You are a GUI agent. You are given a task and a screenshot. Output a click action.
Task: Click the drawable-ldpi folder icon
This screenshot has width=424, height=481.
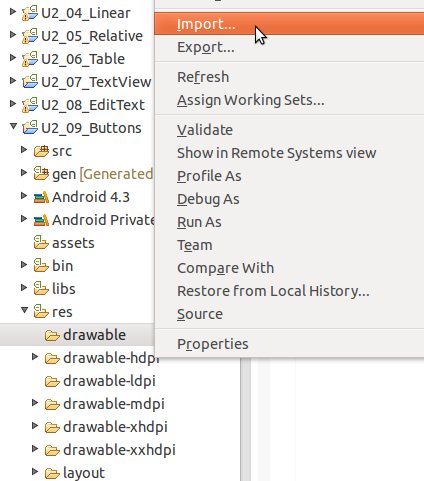click(x=52, y=381)
